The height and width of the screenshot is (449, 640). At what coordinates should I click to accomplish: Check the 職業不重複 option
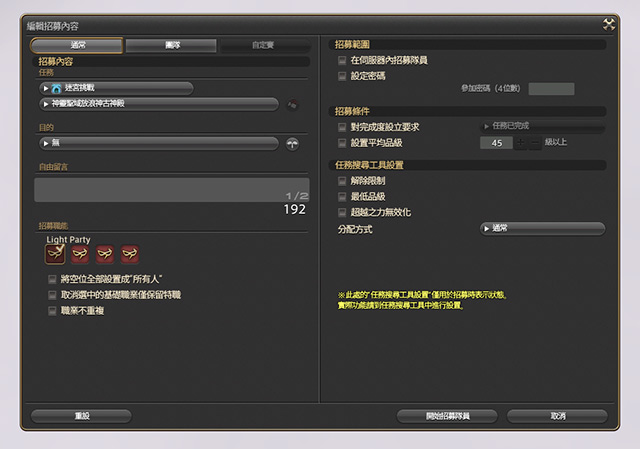pyautogui.click(x=53, y=310)
